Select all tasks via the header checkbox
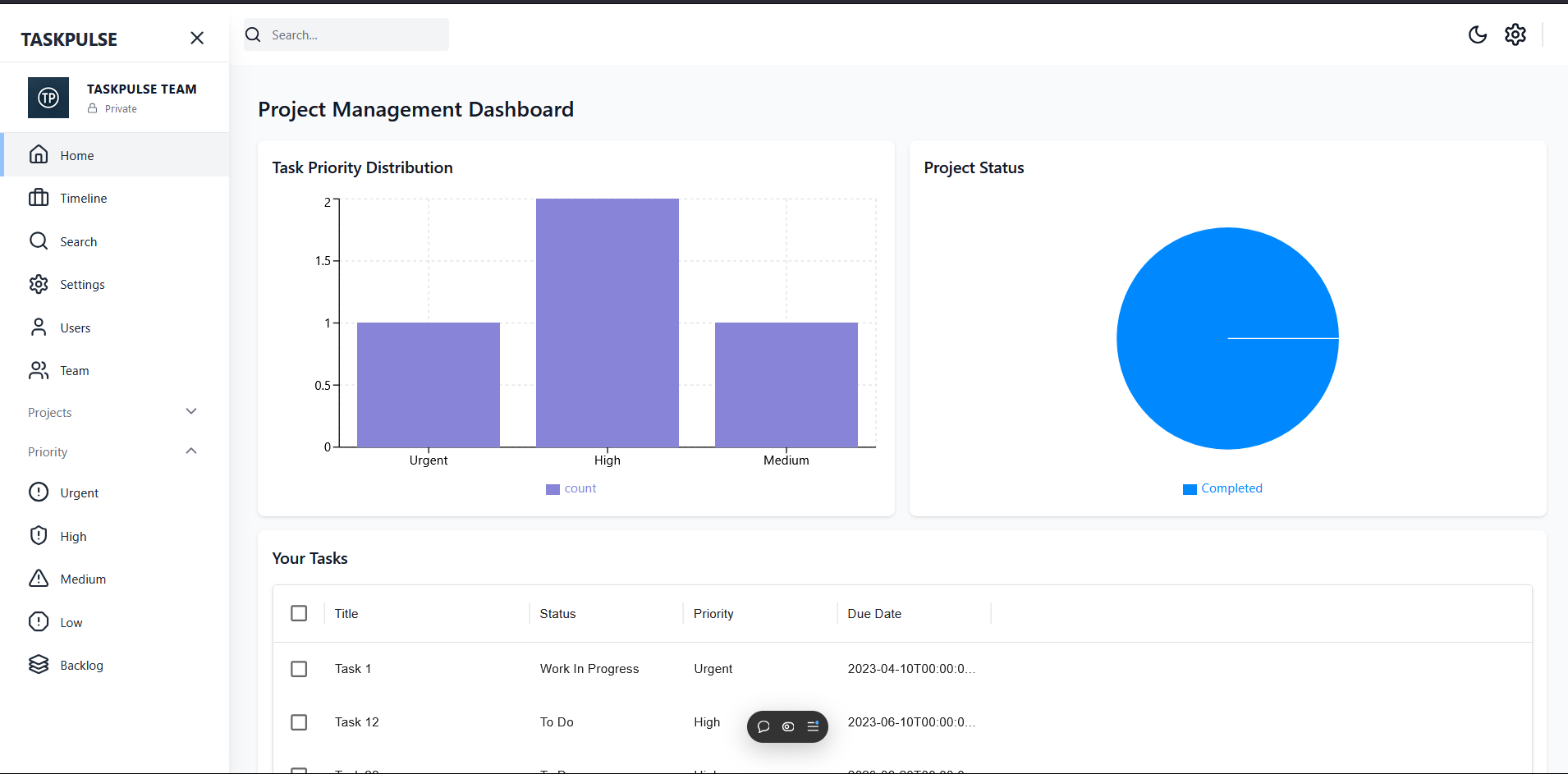This screenshot has height=774, width=1568. 299,613
